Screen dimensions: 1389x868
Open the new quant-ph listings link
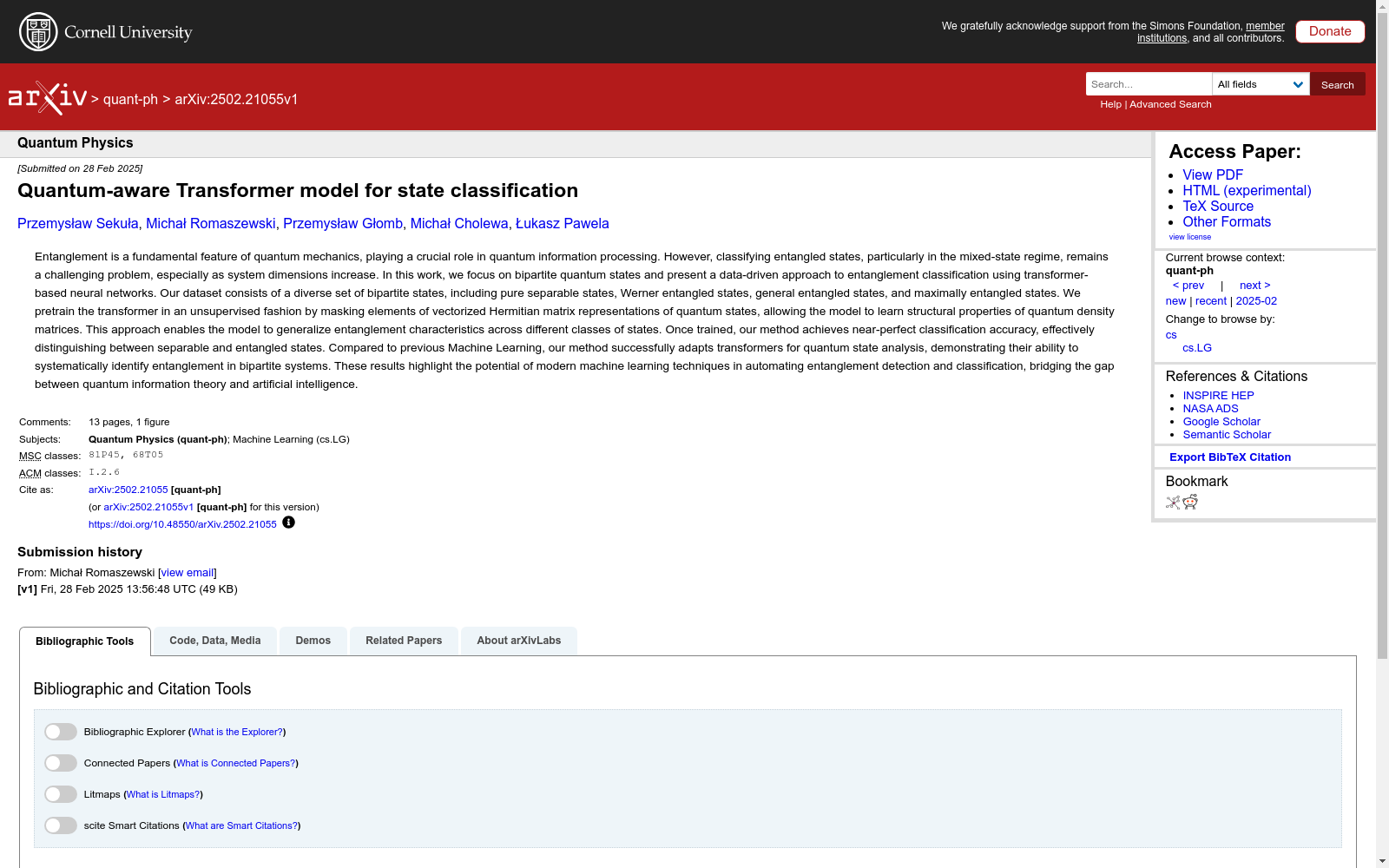coord(1175,301)
